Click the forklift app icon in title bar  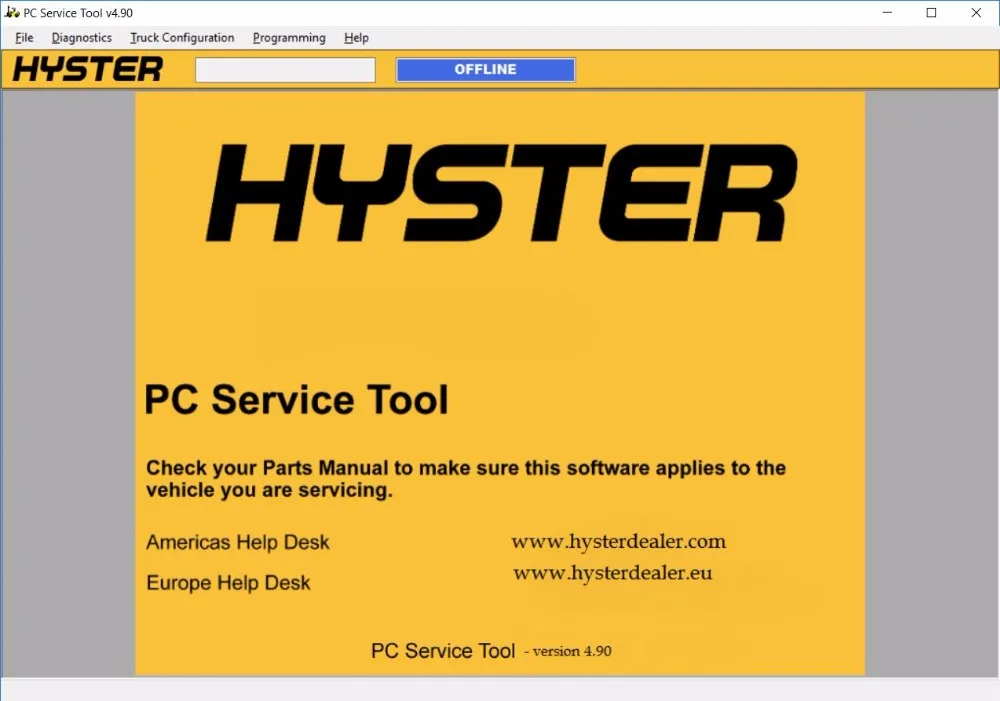[x=12, y=13]
